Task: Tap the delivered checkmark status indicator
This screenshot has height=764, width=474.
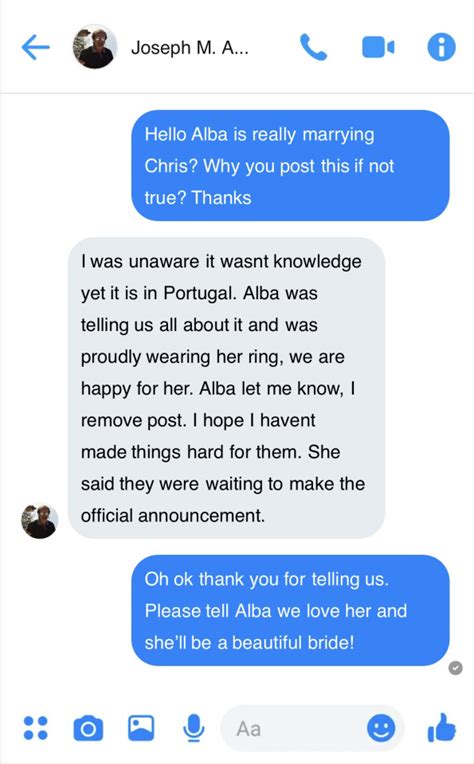Action: tap(455, 668)
